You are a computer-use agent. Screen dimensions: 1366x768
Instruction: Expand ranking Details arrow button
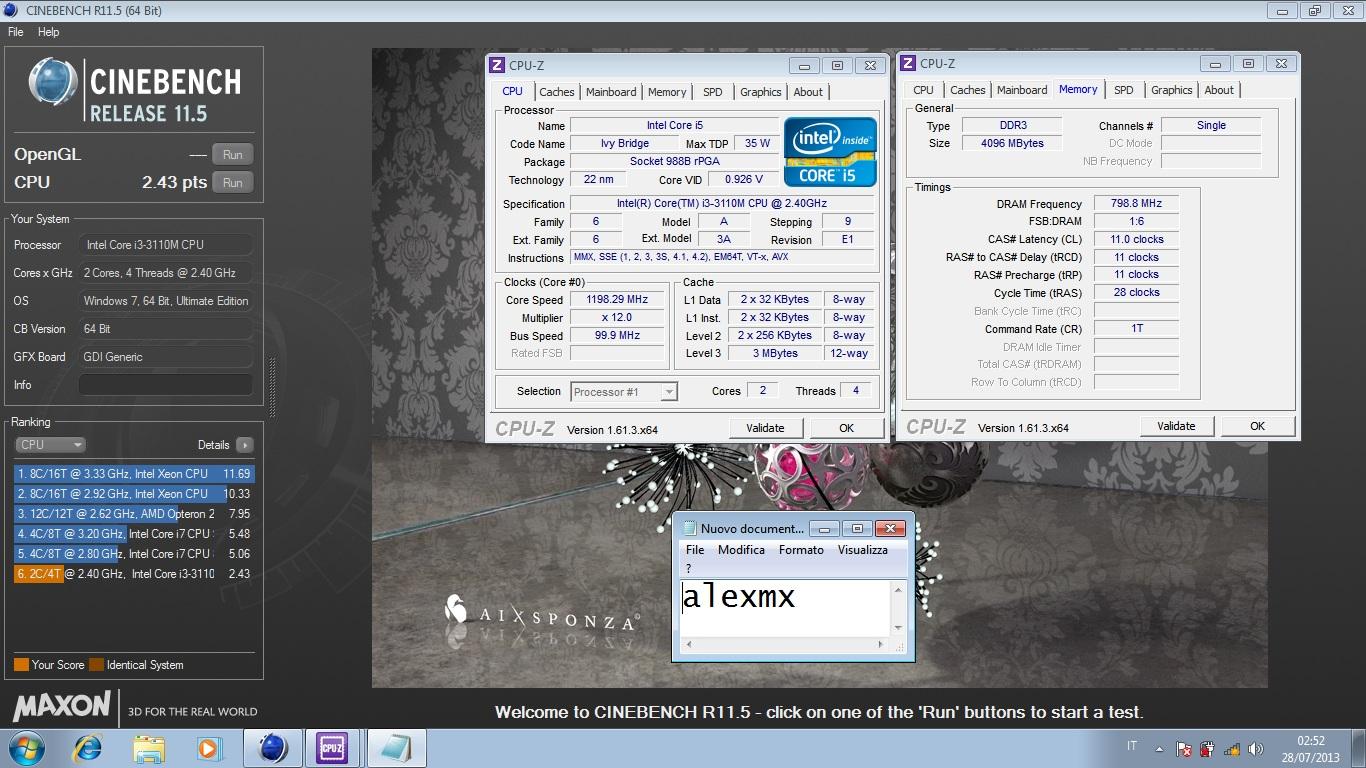pos(245,445)
